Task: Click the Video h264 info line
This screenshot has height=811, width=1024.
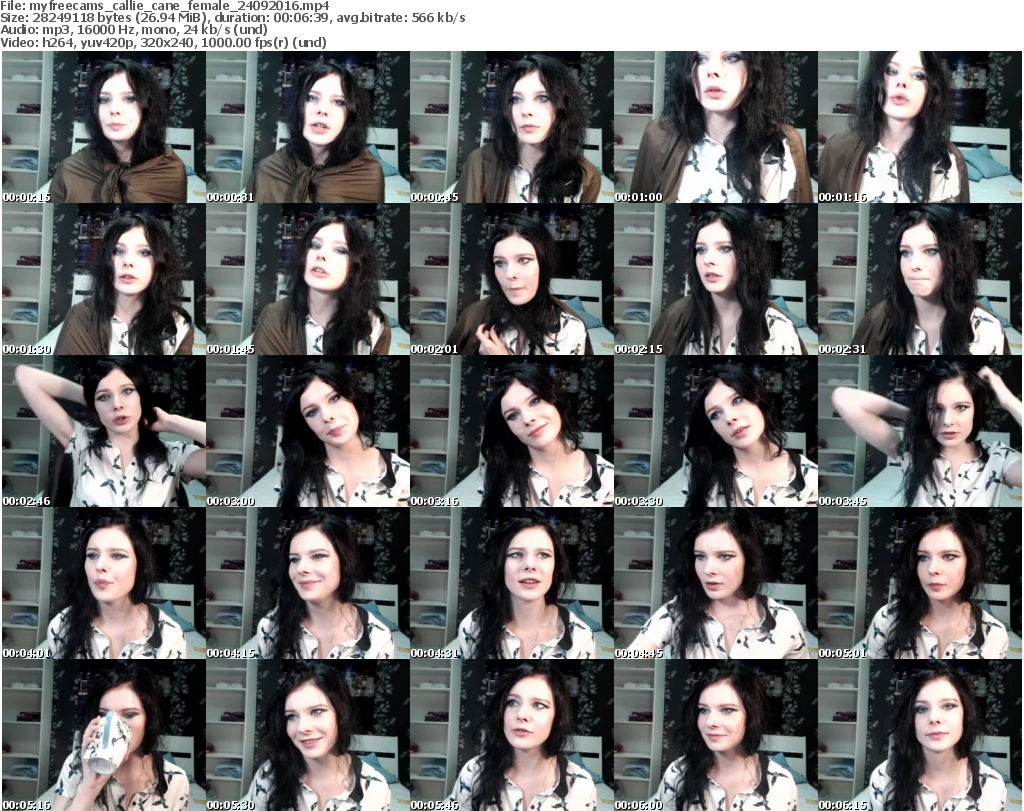Action: coord(163,42)
